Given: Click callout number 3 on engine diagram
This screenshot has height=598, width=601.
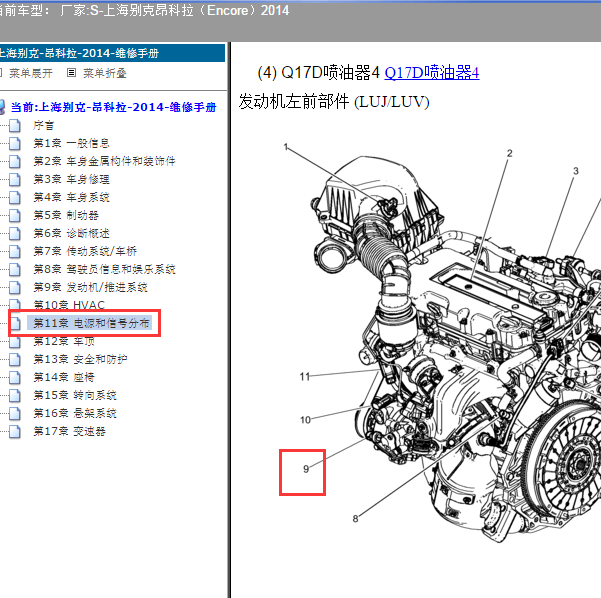Looking at the screenshot, I should [x=576, y=171].
